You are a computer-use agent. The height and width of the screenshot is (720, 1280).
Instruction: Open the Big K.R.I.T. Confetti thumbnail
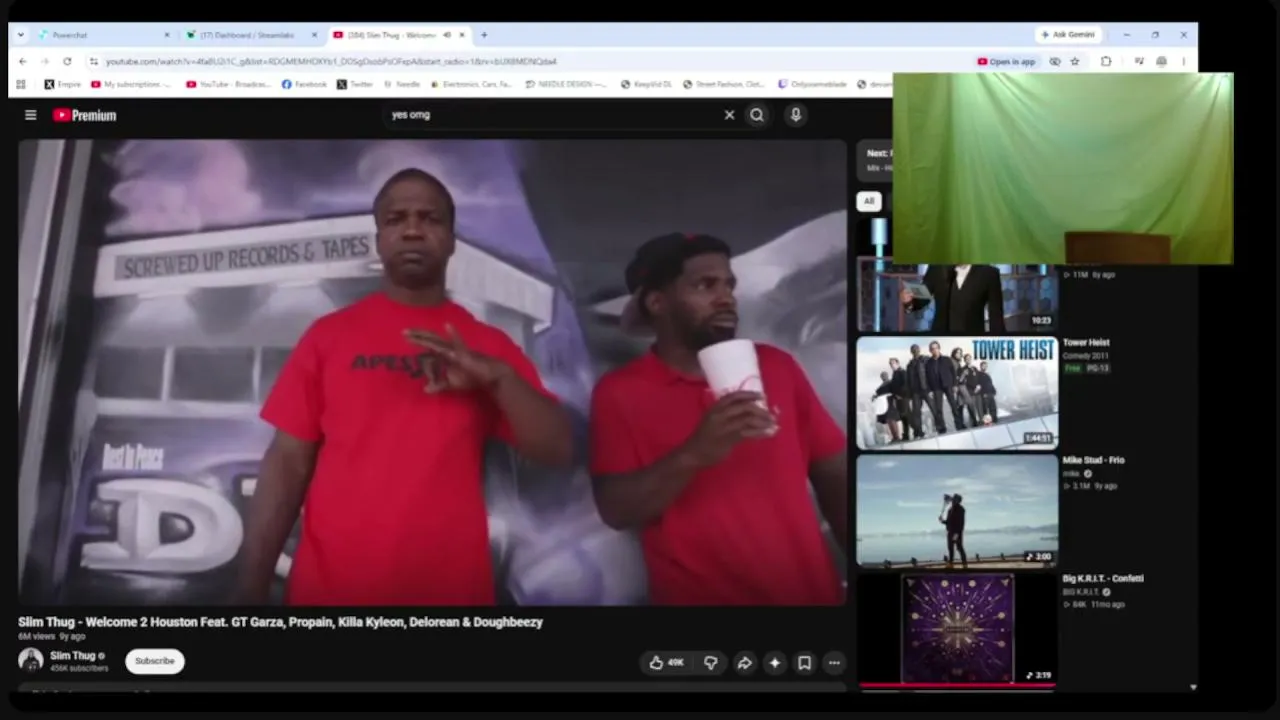[957, 629]
